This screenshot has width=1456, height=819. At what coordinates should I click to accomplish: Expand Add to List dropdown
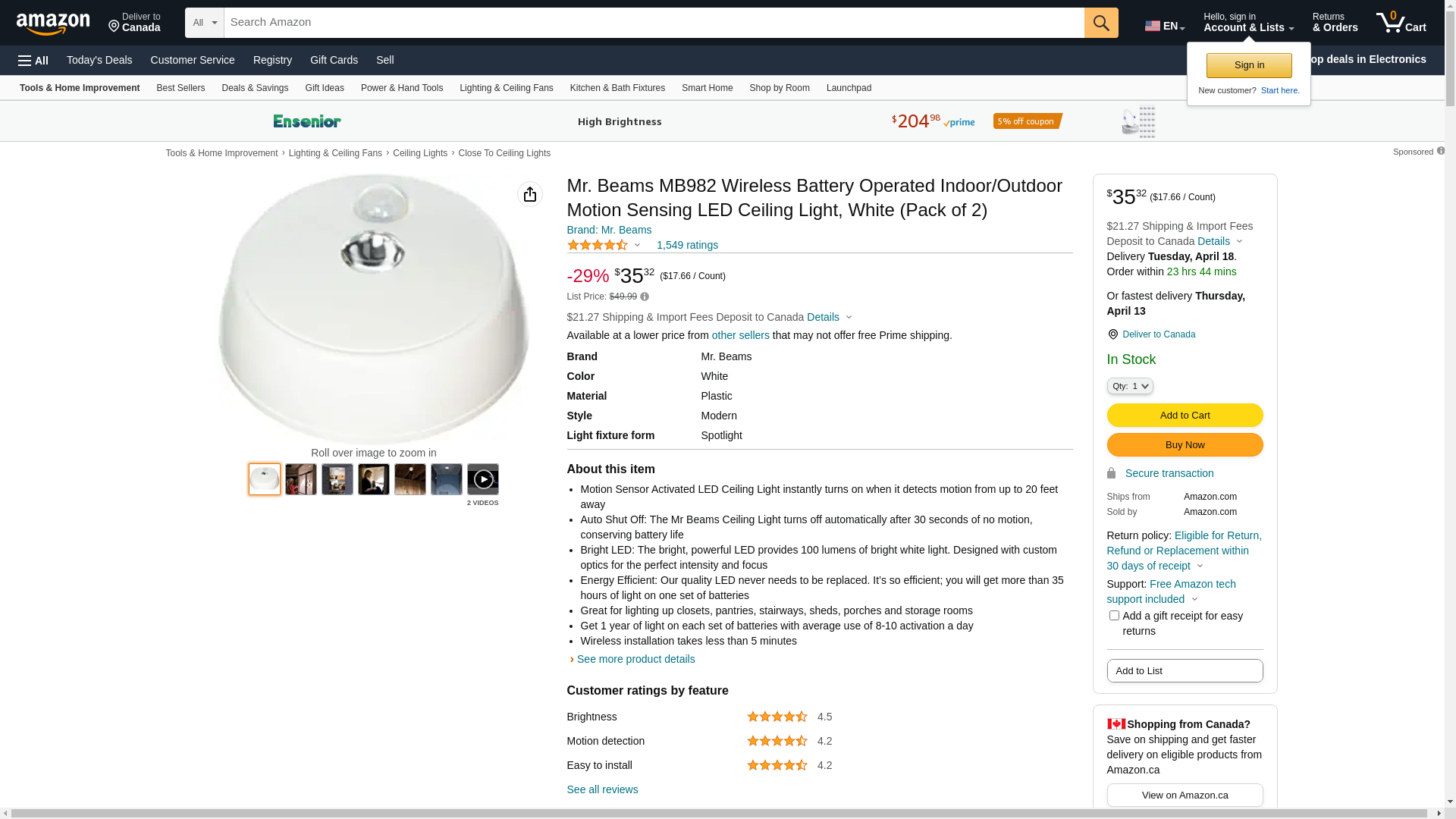click(x=1185, y=670)
